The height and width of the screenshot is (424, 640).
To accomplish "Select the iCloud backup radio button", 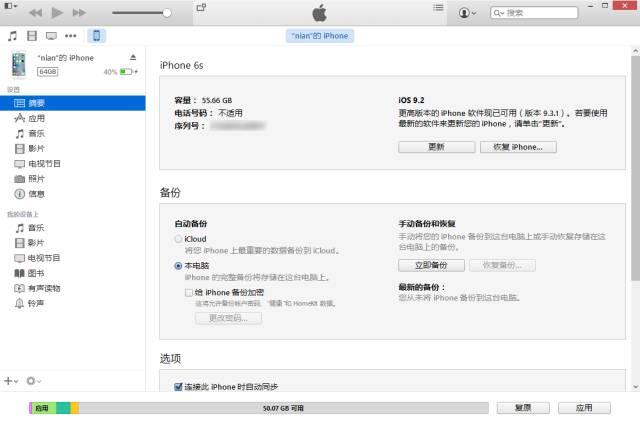I will point(178,239).
